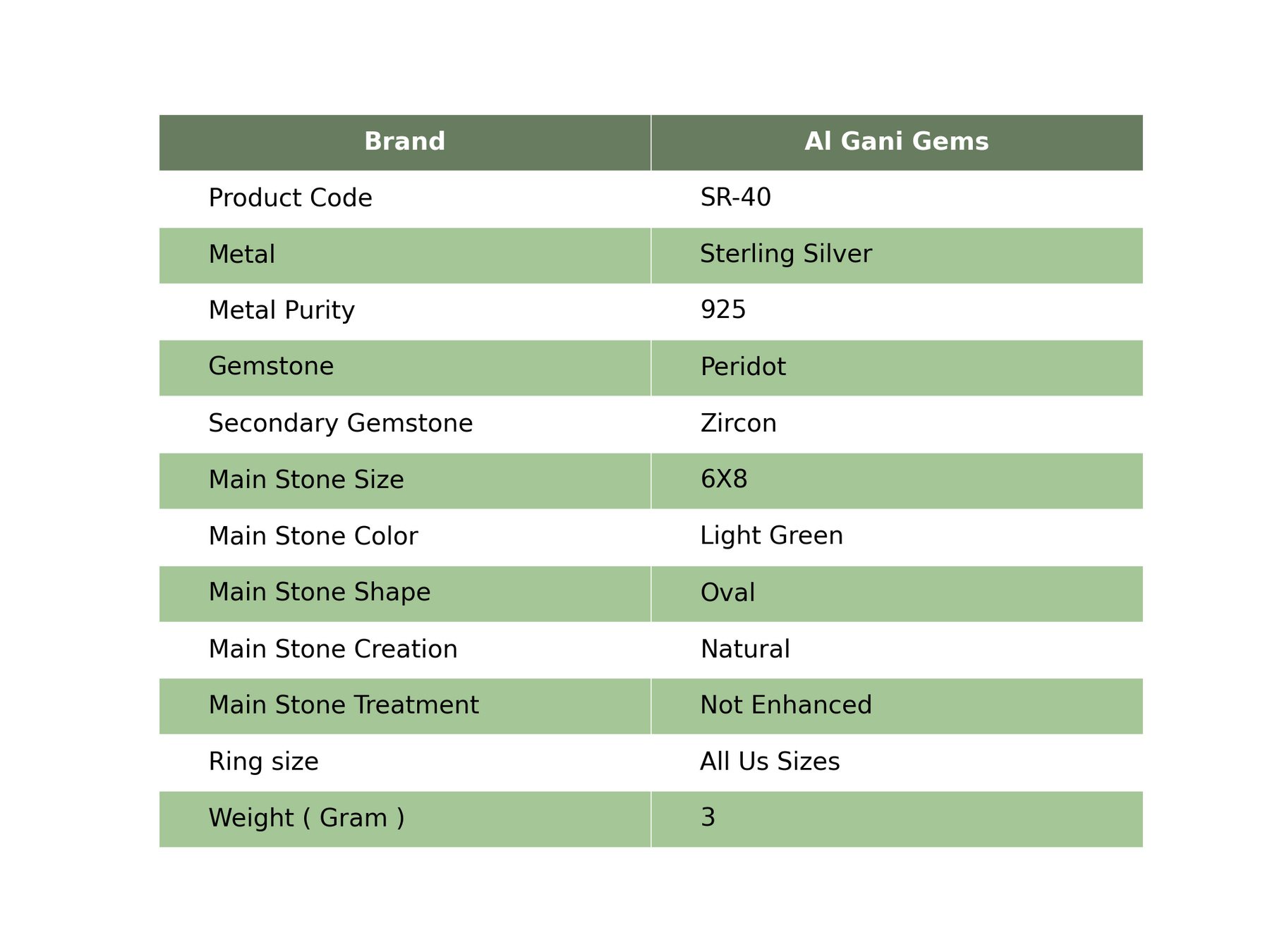Select the Peridot gemstone value

pyautogui.click(x=743, y=367)
